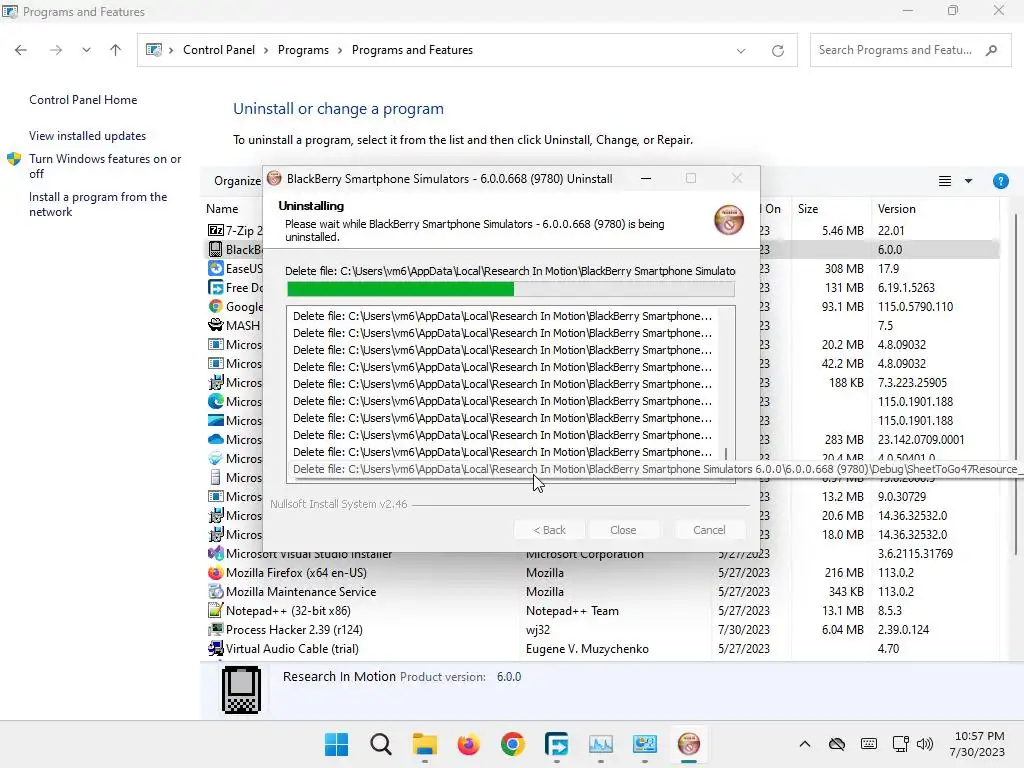Viewport: 1024px width, 768px height.
Task: Select the MASH program icon
Action: [216, 325]
